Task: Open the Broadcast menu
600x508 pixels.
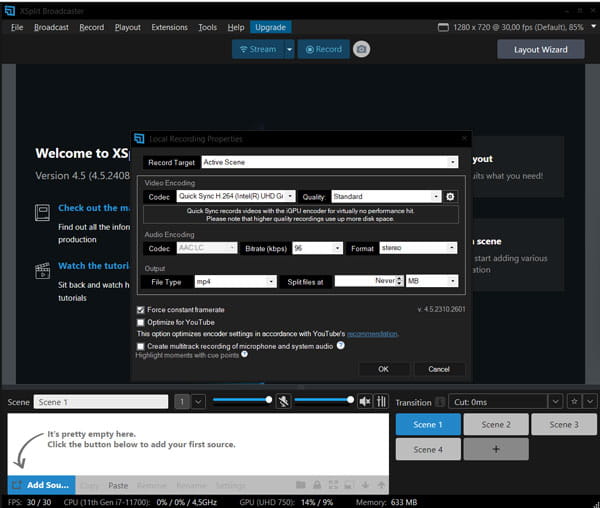Action: point(51,28)
